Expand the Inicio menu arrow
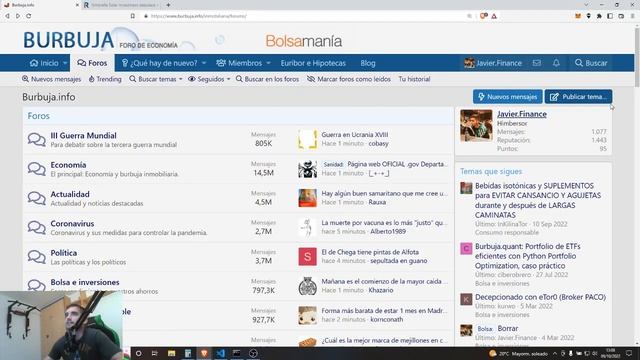Image resolution: width=640 pixels, height=360 pixels. coord(65,63)
